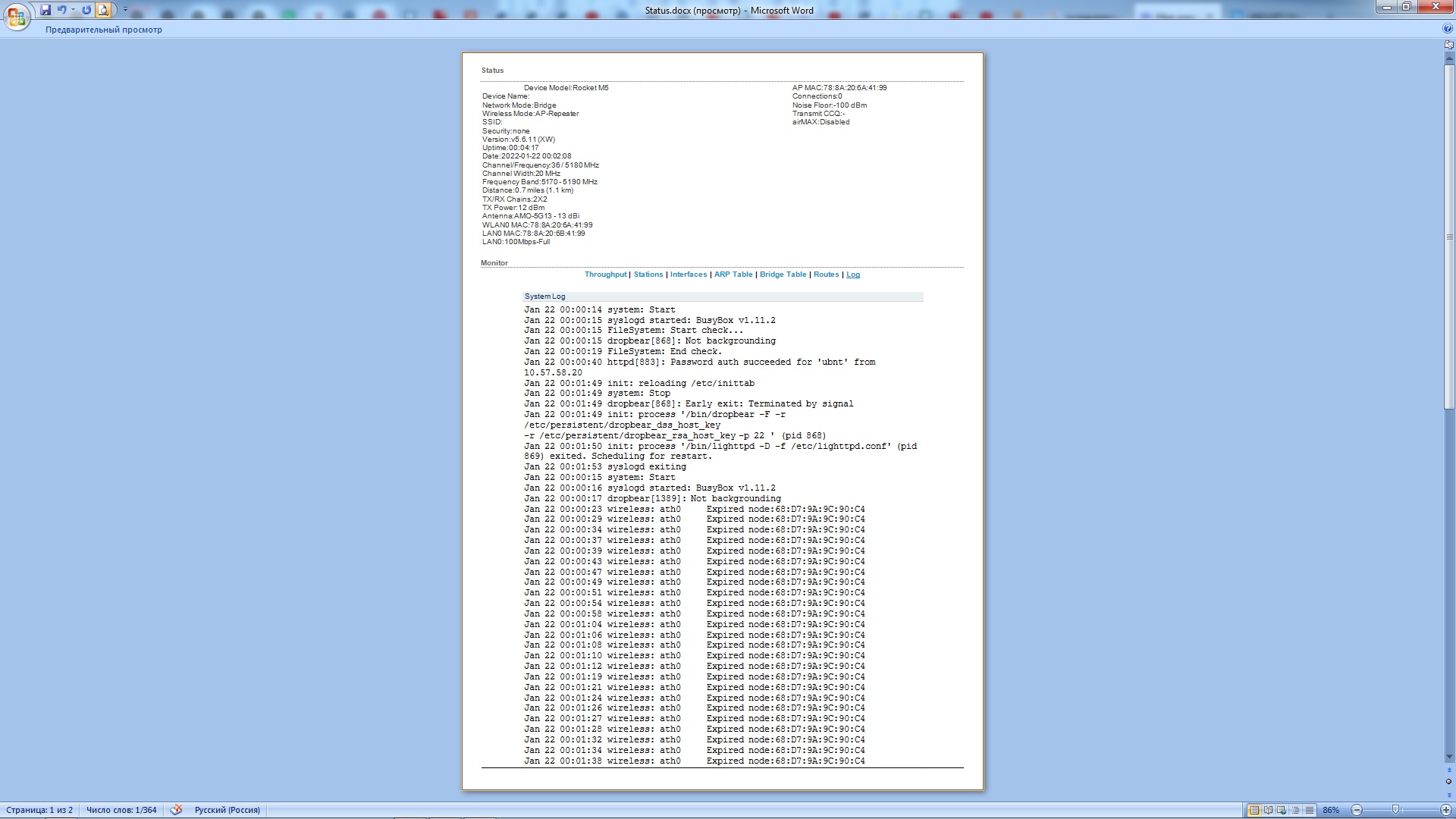Select the Предварительный просмотр tab
The width and height of the screenshot is (1456, 819).
[x=103, y=30]
